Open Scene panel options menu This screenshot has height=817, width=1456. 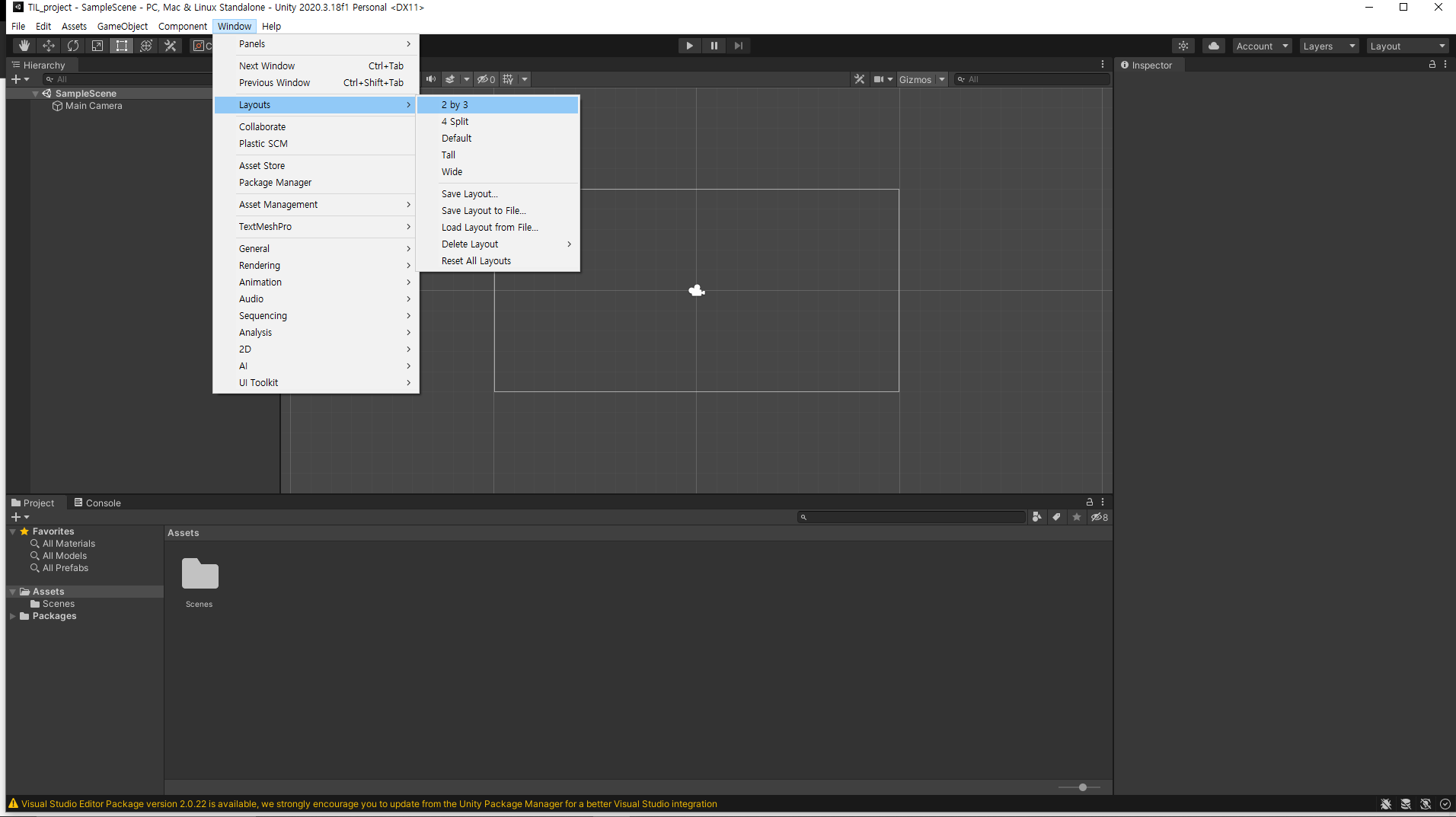click(x=1103, y=65)
